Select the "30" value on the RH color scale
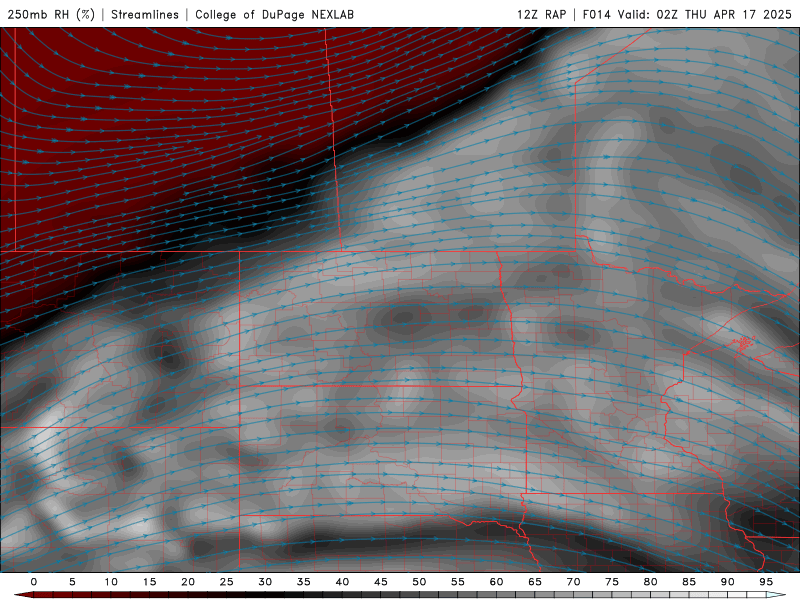 265,582
